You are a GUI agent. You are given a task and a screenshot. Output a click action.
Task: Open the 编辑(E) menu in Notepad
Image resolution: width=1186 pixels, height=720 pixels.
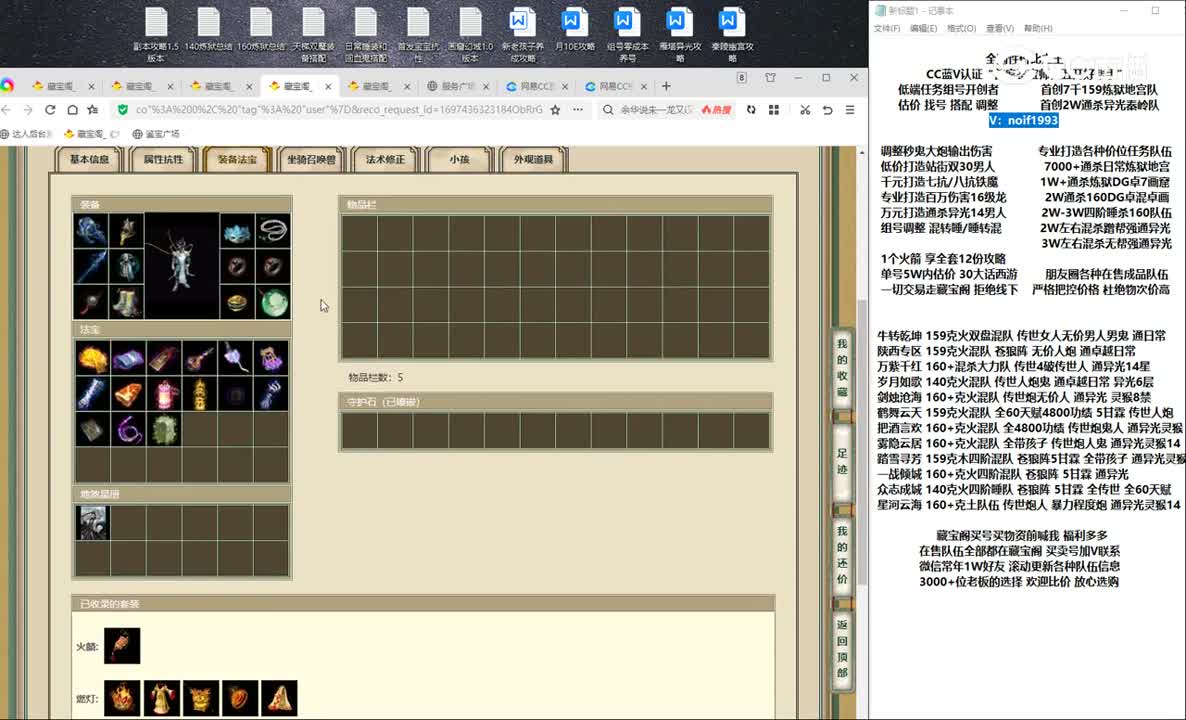tap(924, 28)
